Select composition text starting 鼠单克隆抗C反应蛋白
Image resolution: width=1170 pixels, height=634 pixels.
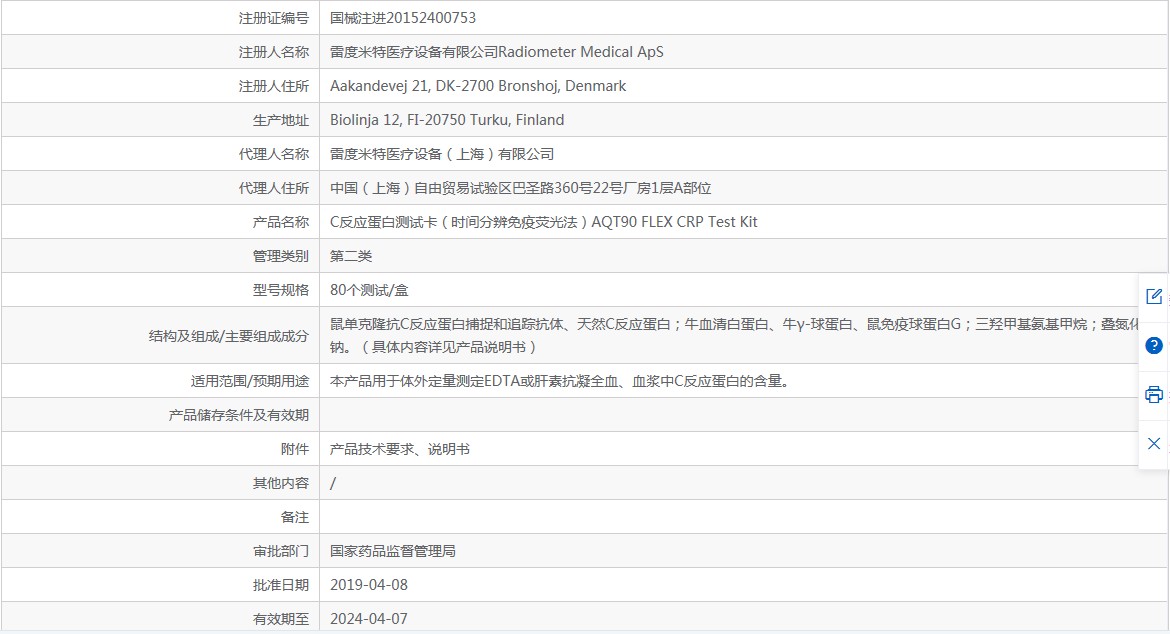pyautogui.click(x=734, y=336)
